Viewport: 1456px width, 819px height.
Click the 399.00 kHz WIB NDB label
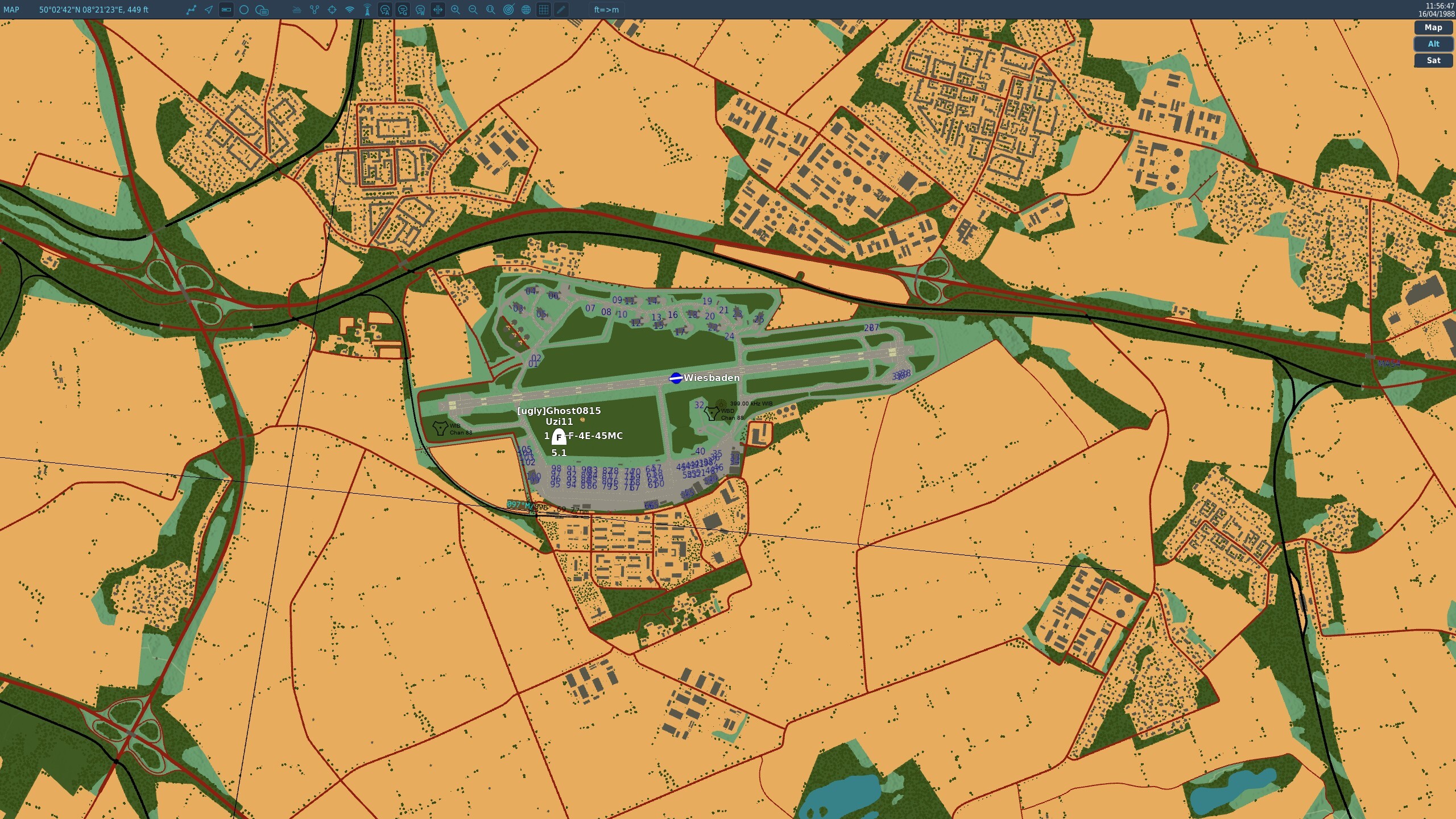pos(751,404)
